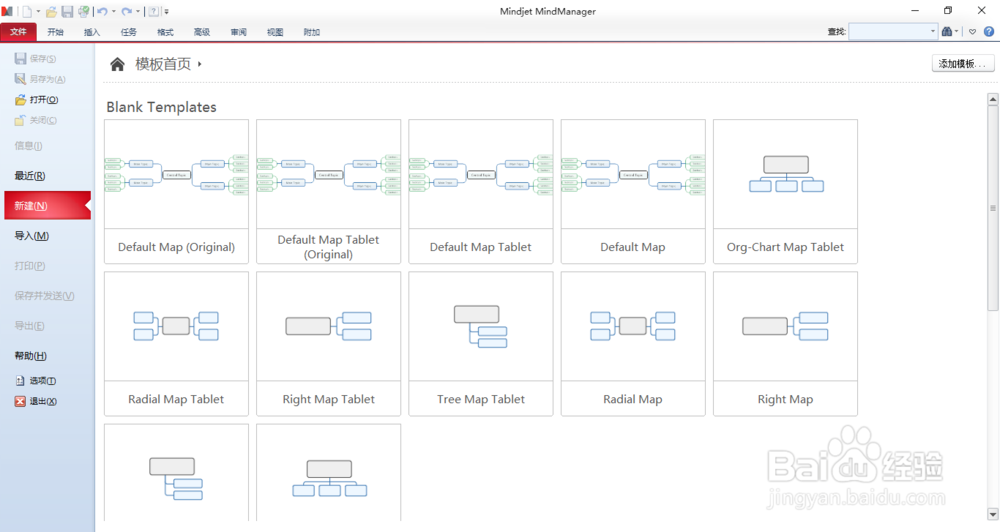Click the question mark help icon in quick access toolbar
This screenshot has width=1000, height=532.
click(x=154, y=11)
